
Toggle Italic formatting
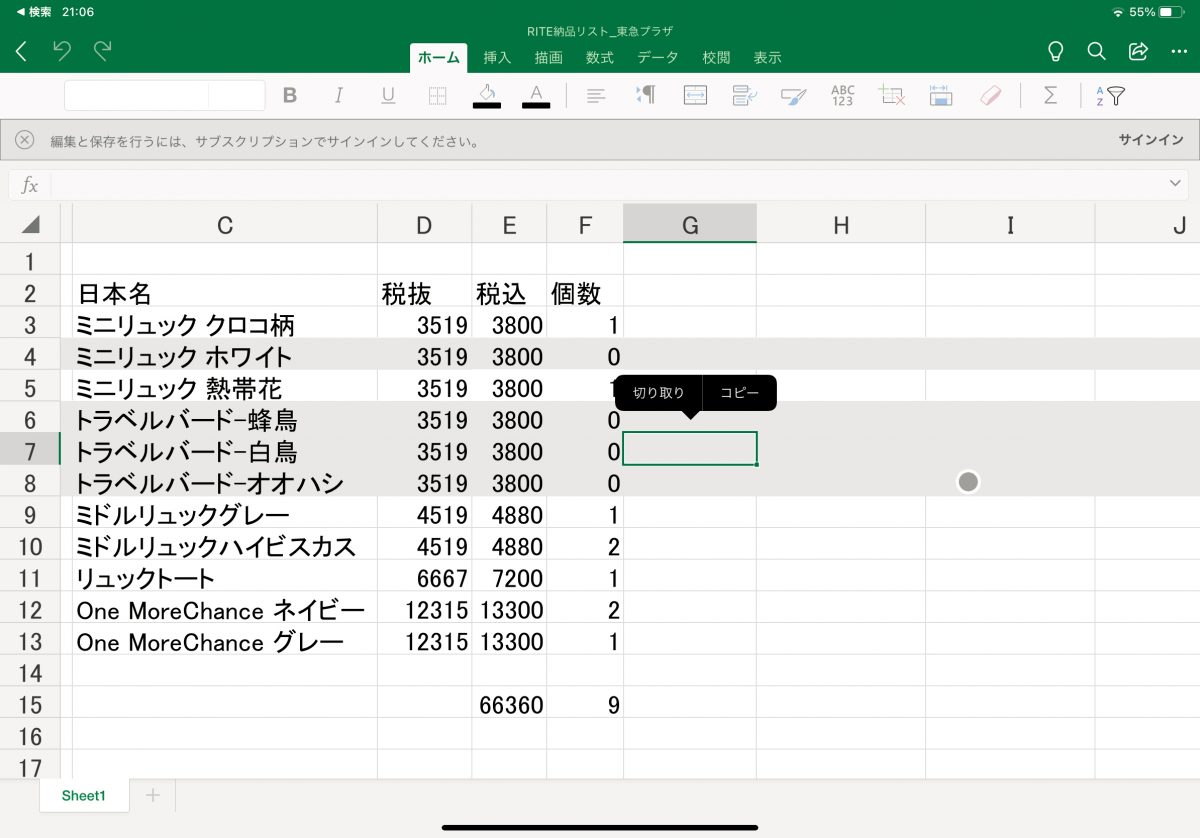coord(339,96)
